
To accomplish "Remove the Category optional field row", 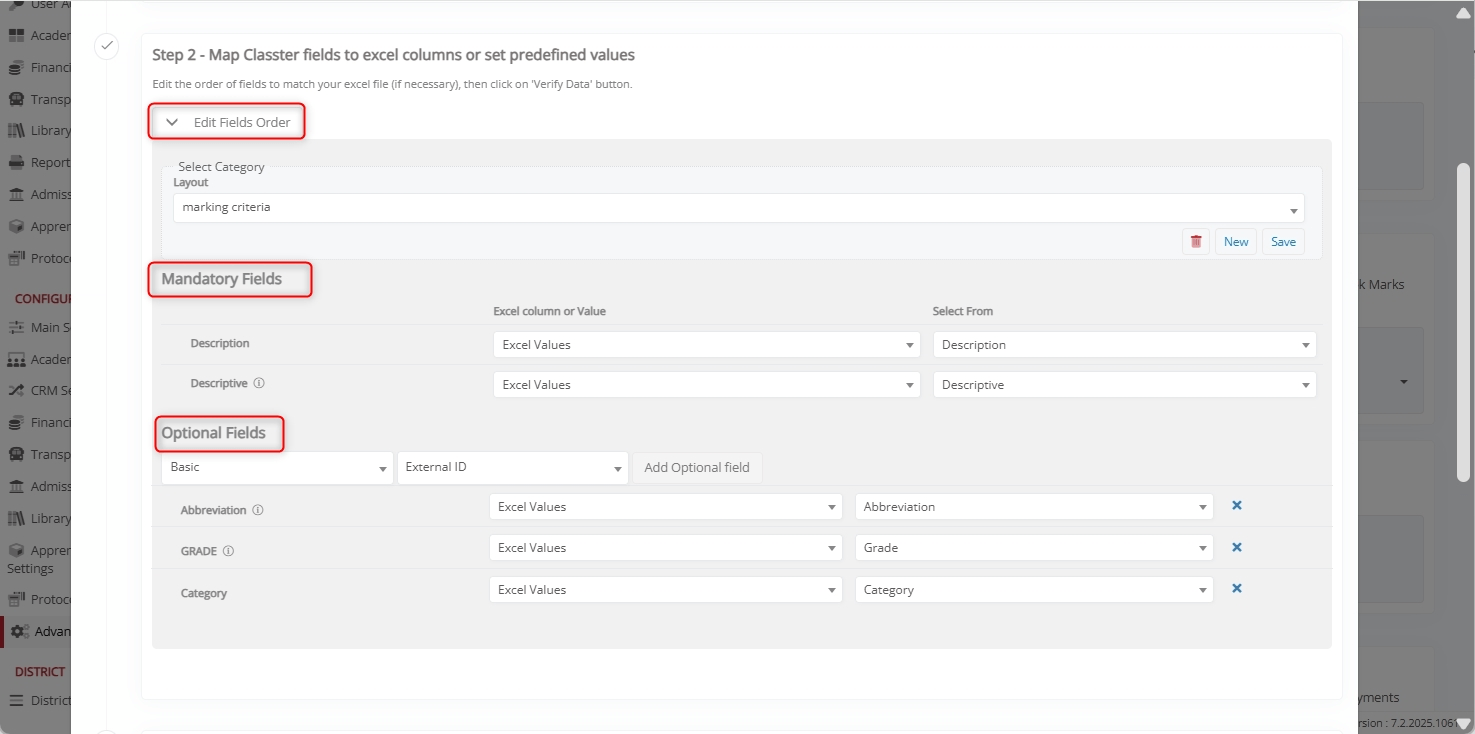I will (x=1236, y=589).
